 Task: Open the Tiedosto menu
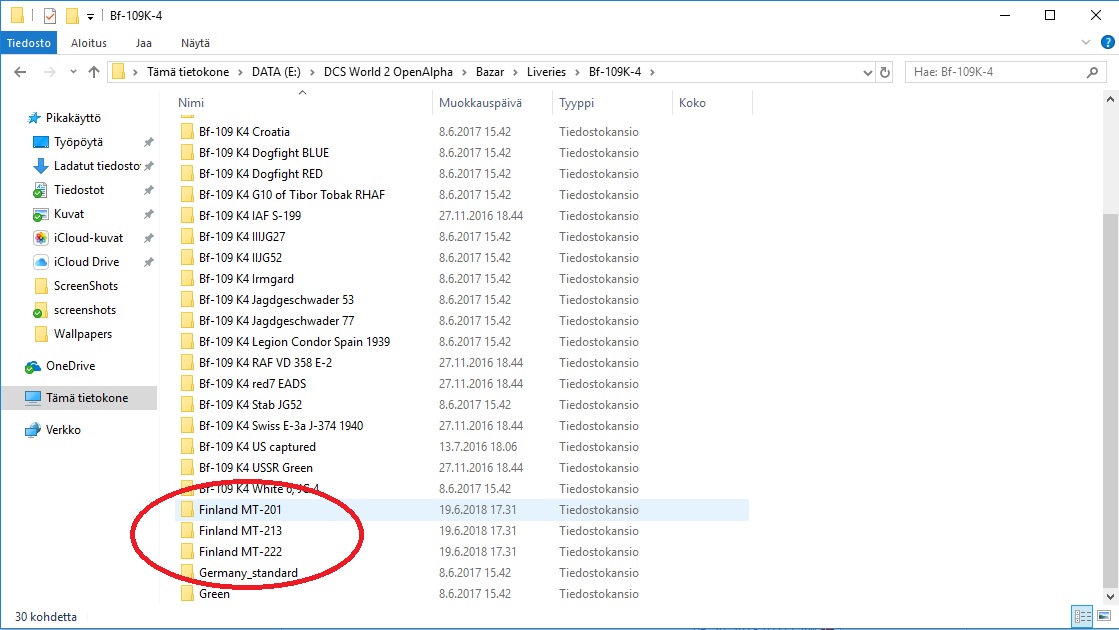29,43
